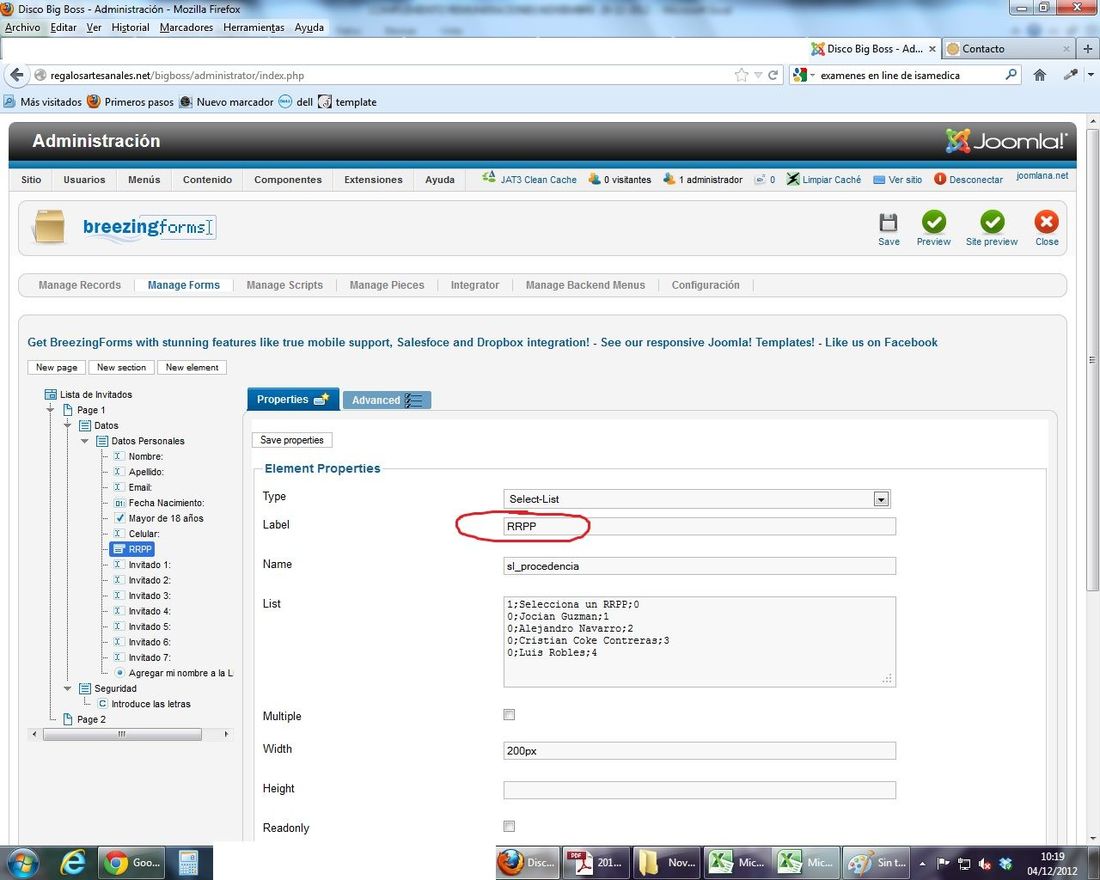Open Manage Records tab
The height and width of the screenshot is (880, 1100).
tap(79, 285)
